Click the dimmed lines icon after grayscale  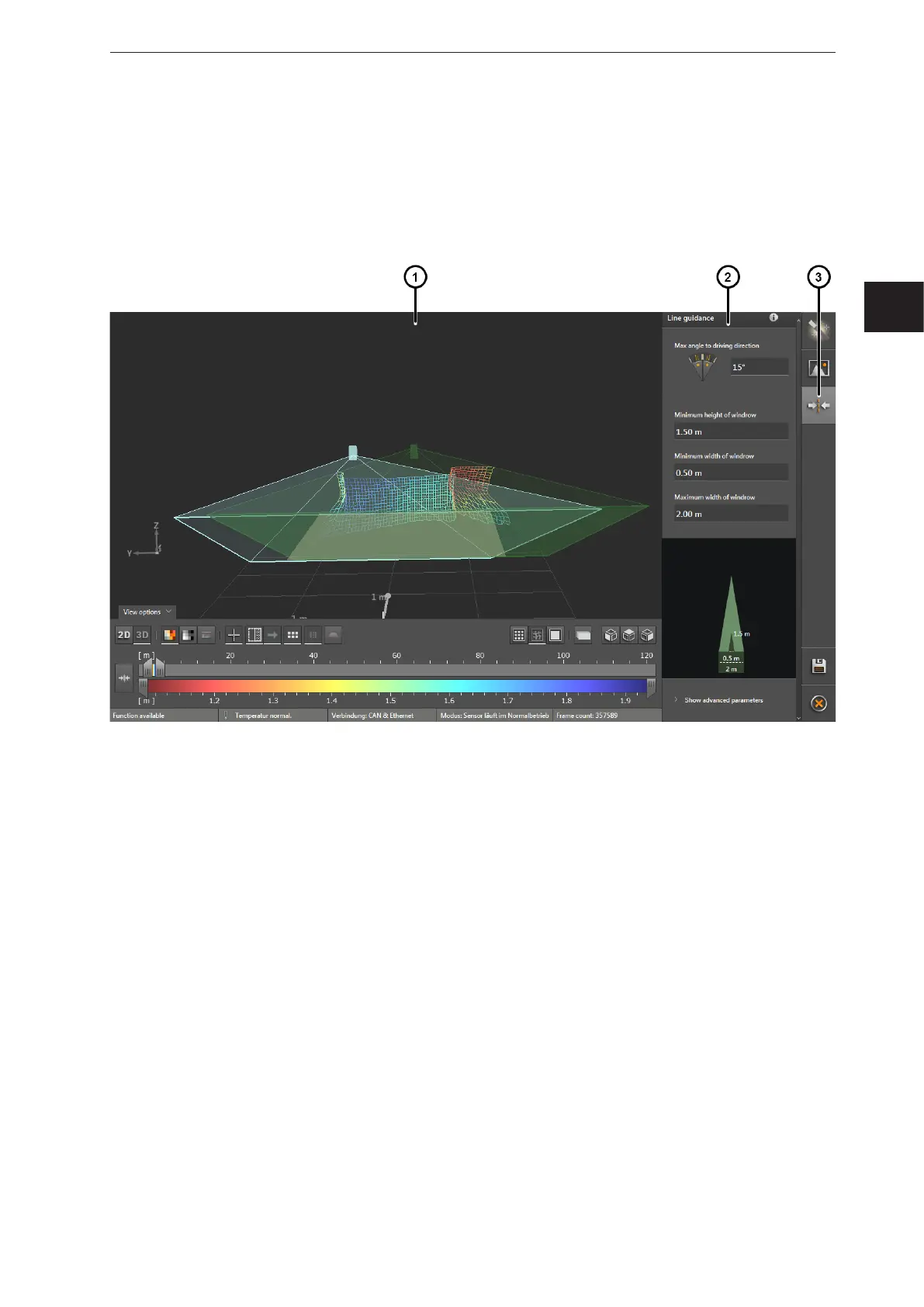[x=206, y=635]
